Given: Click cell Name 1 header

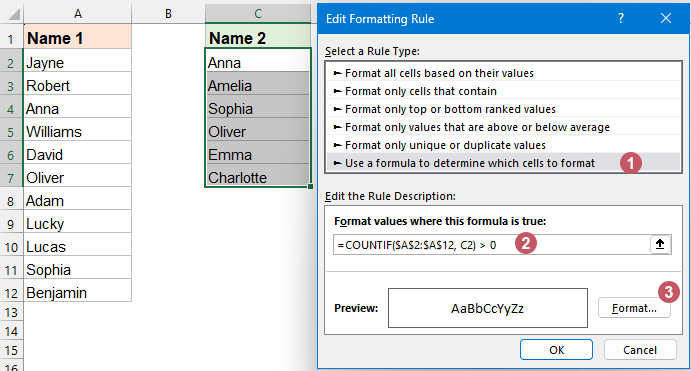Looking at the screenshot, I should coord(78,38).
